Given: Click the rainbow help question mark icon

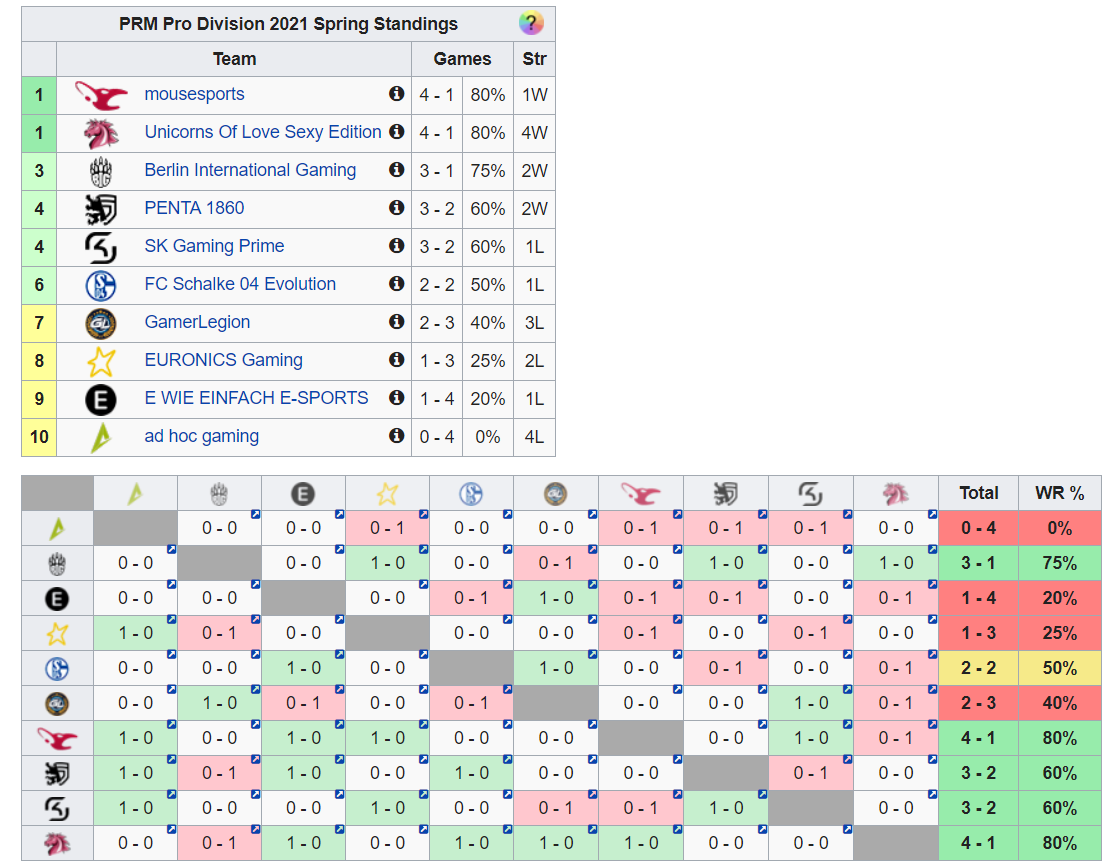Looking at the screenshot, I should point(531,24).
